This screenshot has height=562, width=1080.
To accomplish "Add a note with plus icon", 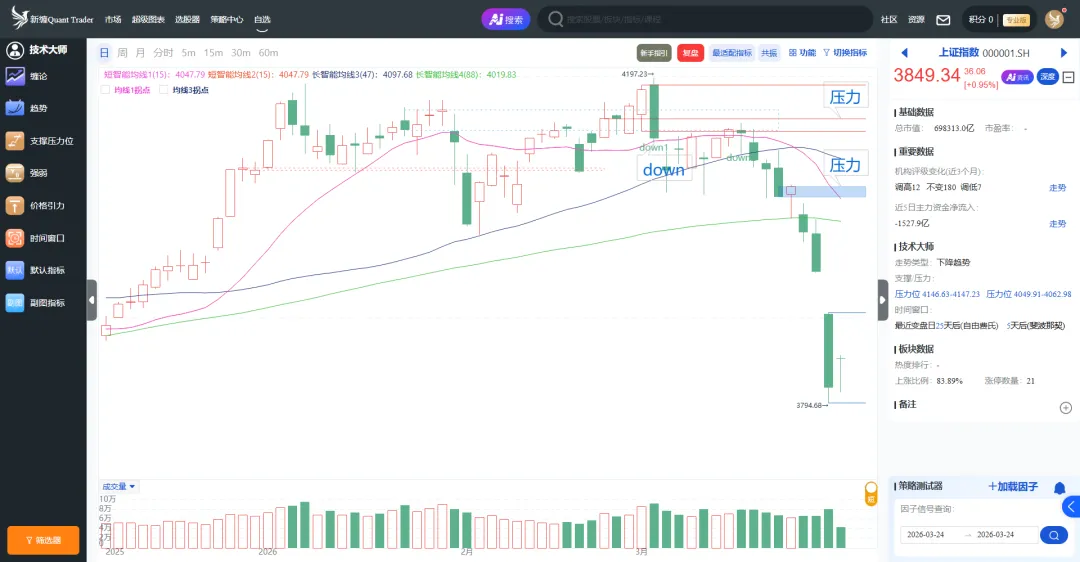I will click(1066, 408).
